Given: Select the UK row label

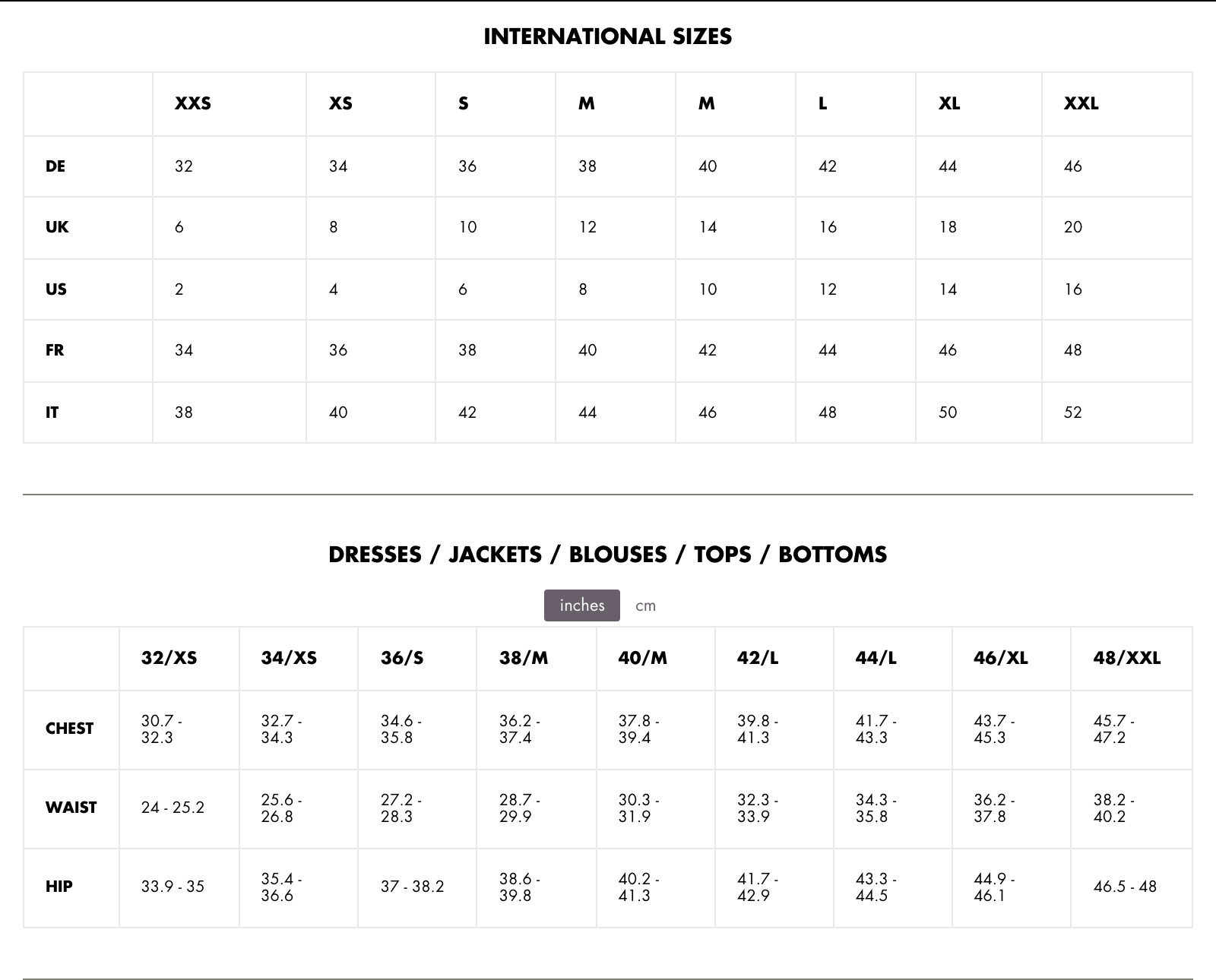Looking at the screenshot, I should [57, 227].
